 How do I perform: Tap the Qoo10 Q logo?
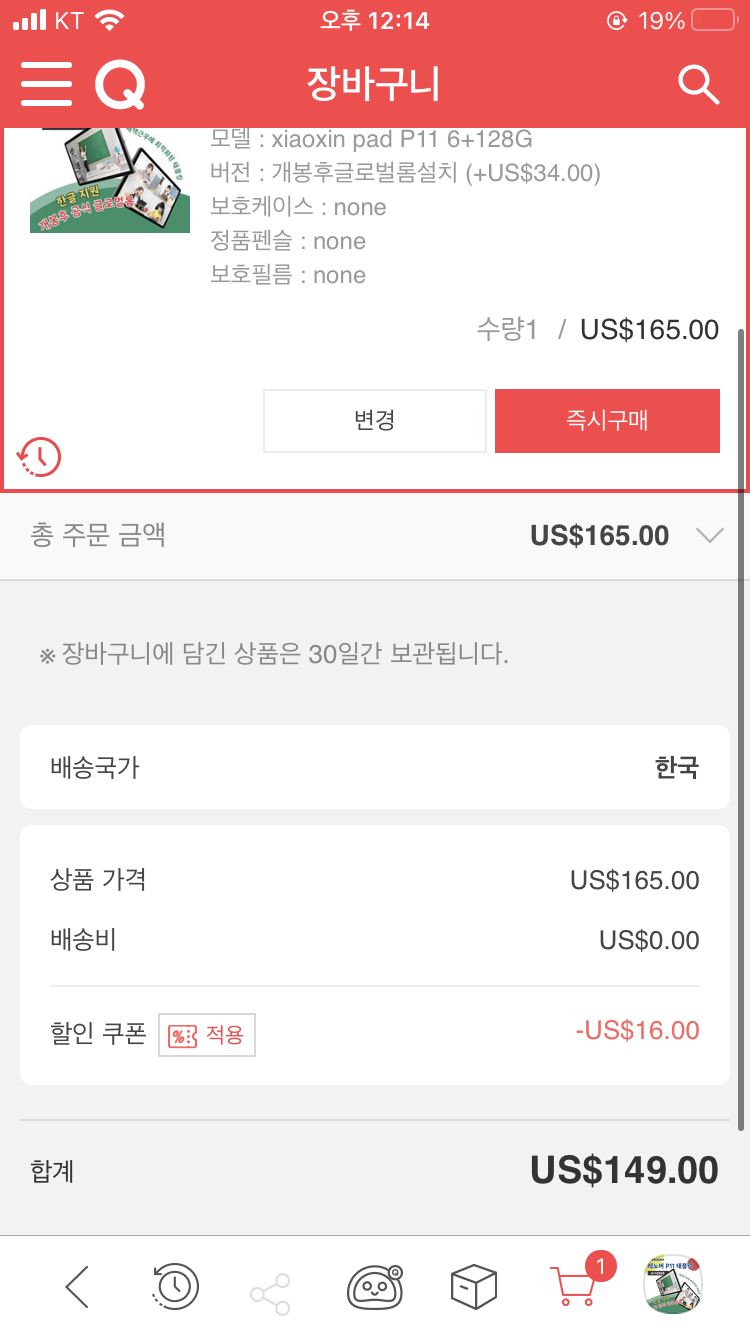tap(120, 84)
